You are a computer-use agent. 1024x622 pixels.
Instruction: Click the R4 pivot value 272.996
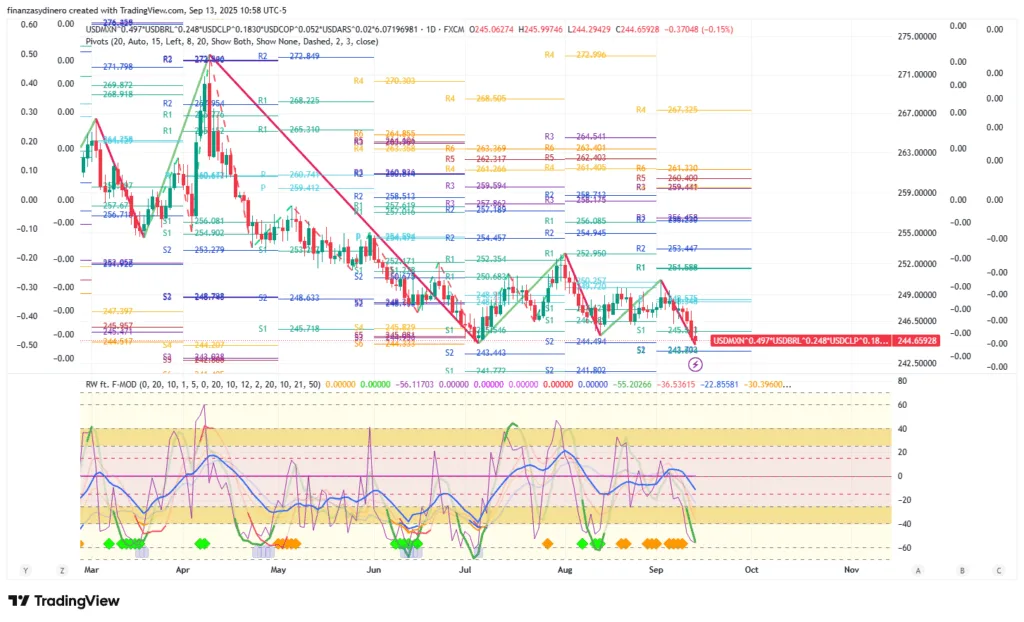[590, 55]
